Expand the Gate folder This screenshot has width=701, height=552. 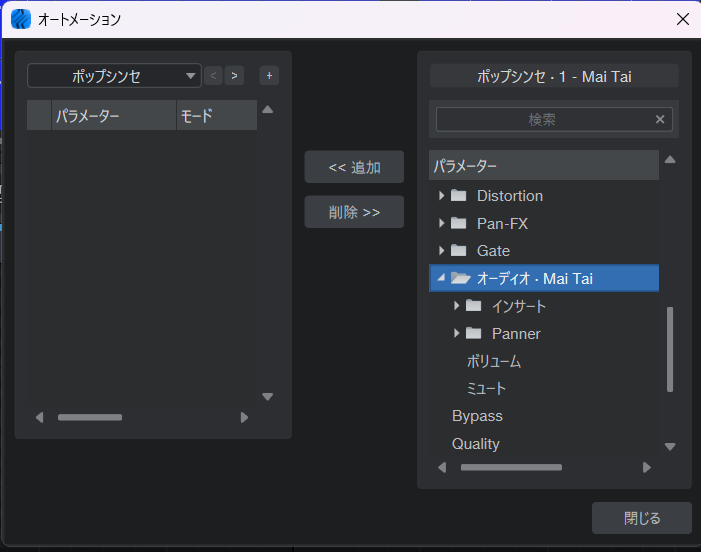442,251
